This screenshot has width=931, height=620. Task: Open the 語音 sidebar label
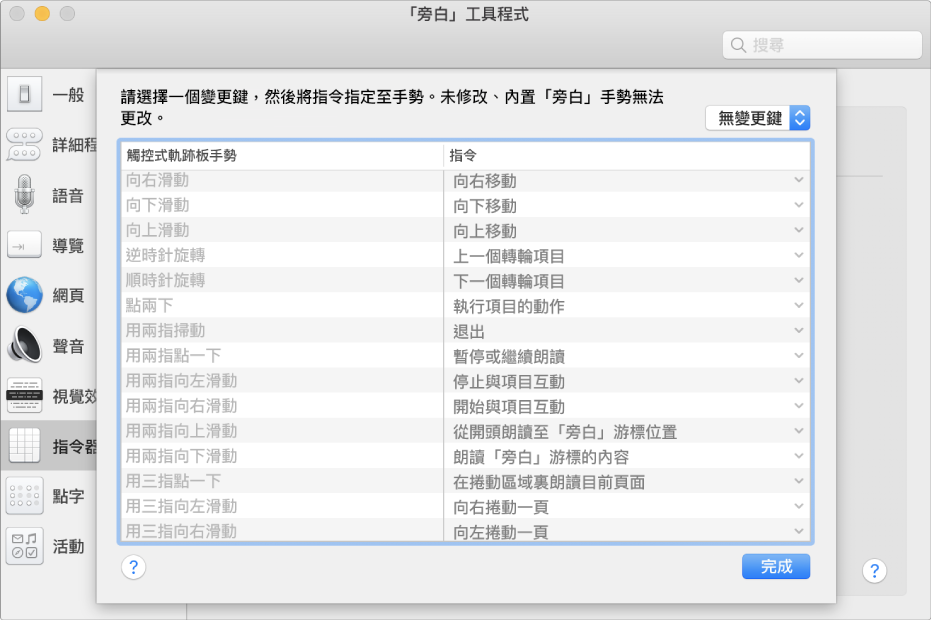click(68, 195)
